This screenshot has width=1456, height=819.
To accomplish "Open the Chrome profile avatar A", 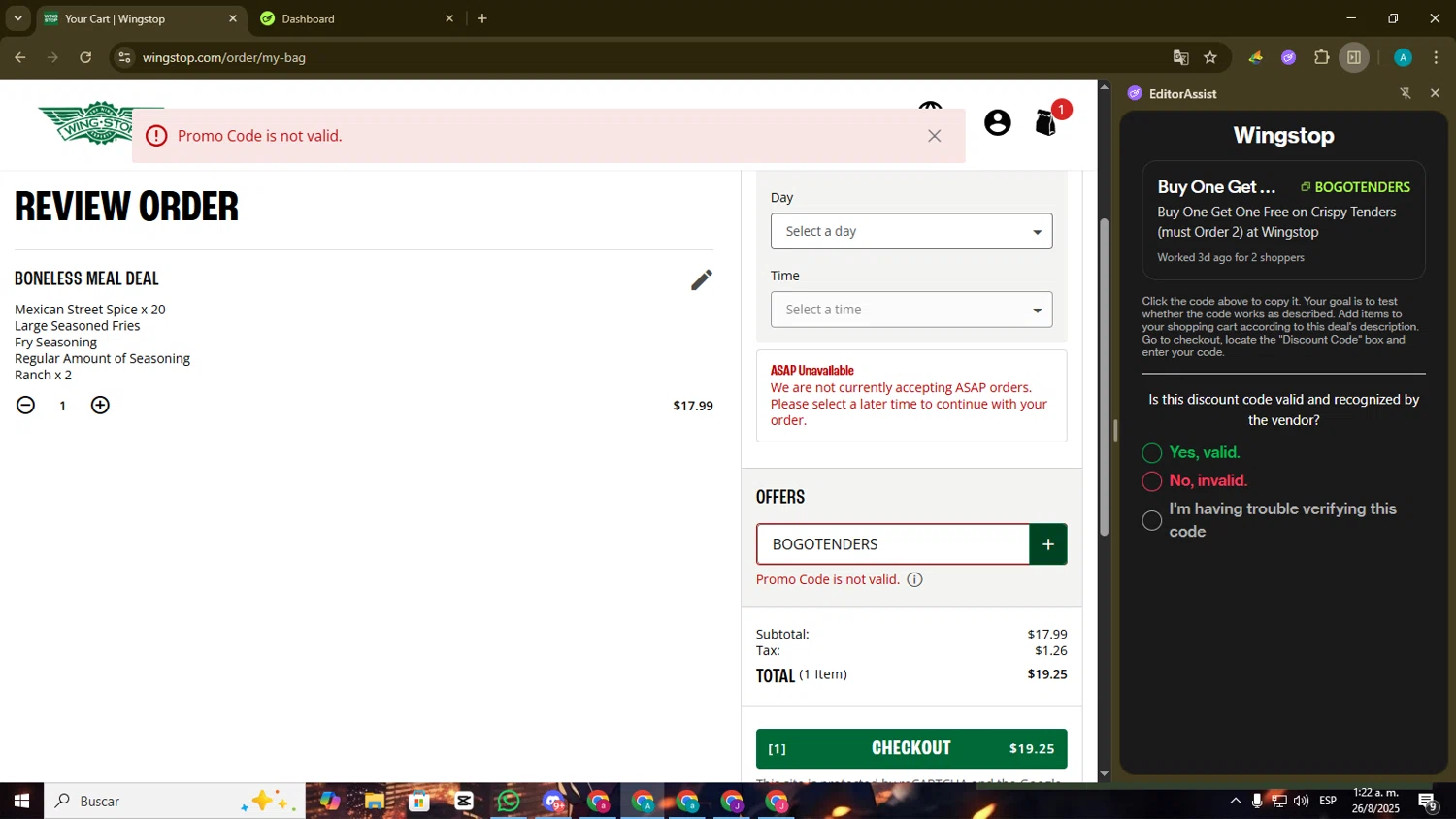I will (x=1403, y=57).
